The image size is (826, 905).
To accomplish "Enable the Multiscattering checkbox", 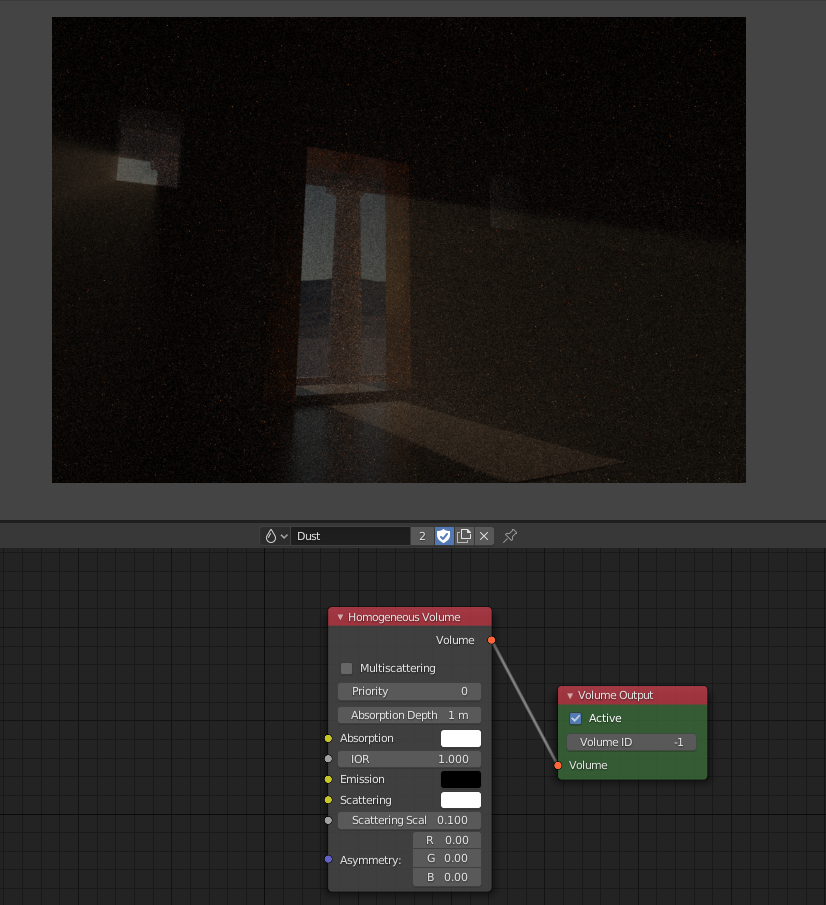I will pyautogui.click(x=347, y=668).
